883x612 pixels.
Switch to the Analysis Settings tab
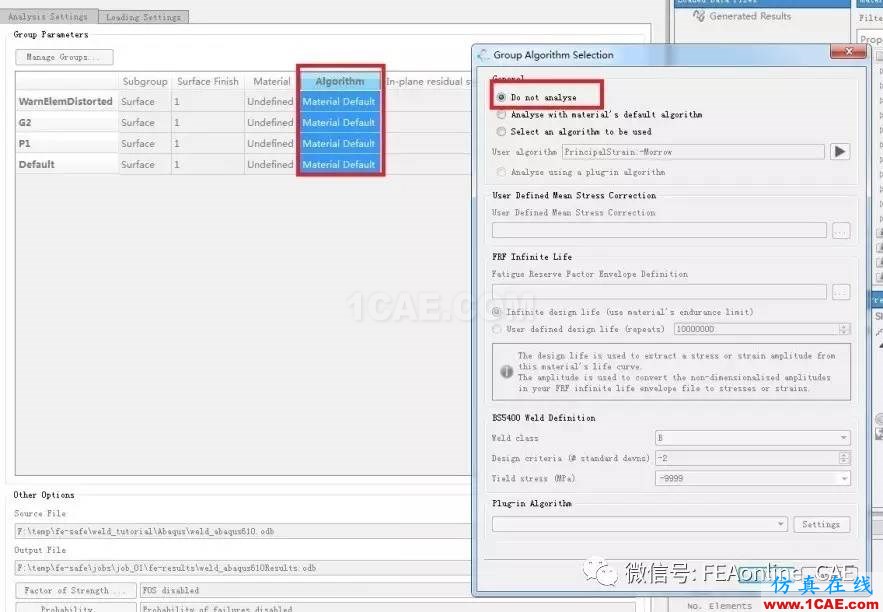pyautogui.click(x=48, y=17)
